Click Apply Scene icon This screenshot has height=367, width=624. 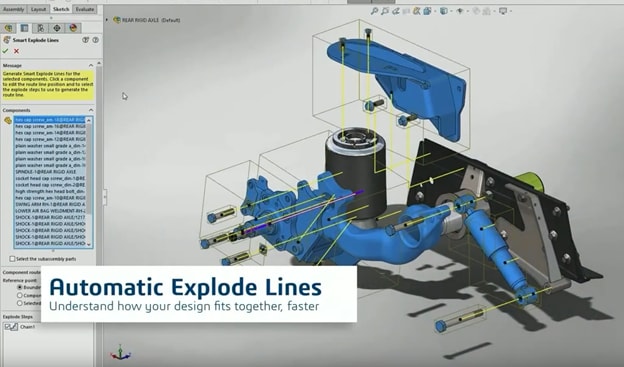[x=486, y=11]
